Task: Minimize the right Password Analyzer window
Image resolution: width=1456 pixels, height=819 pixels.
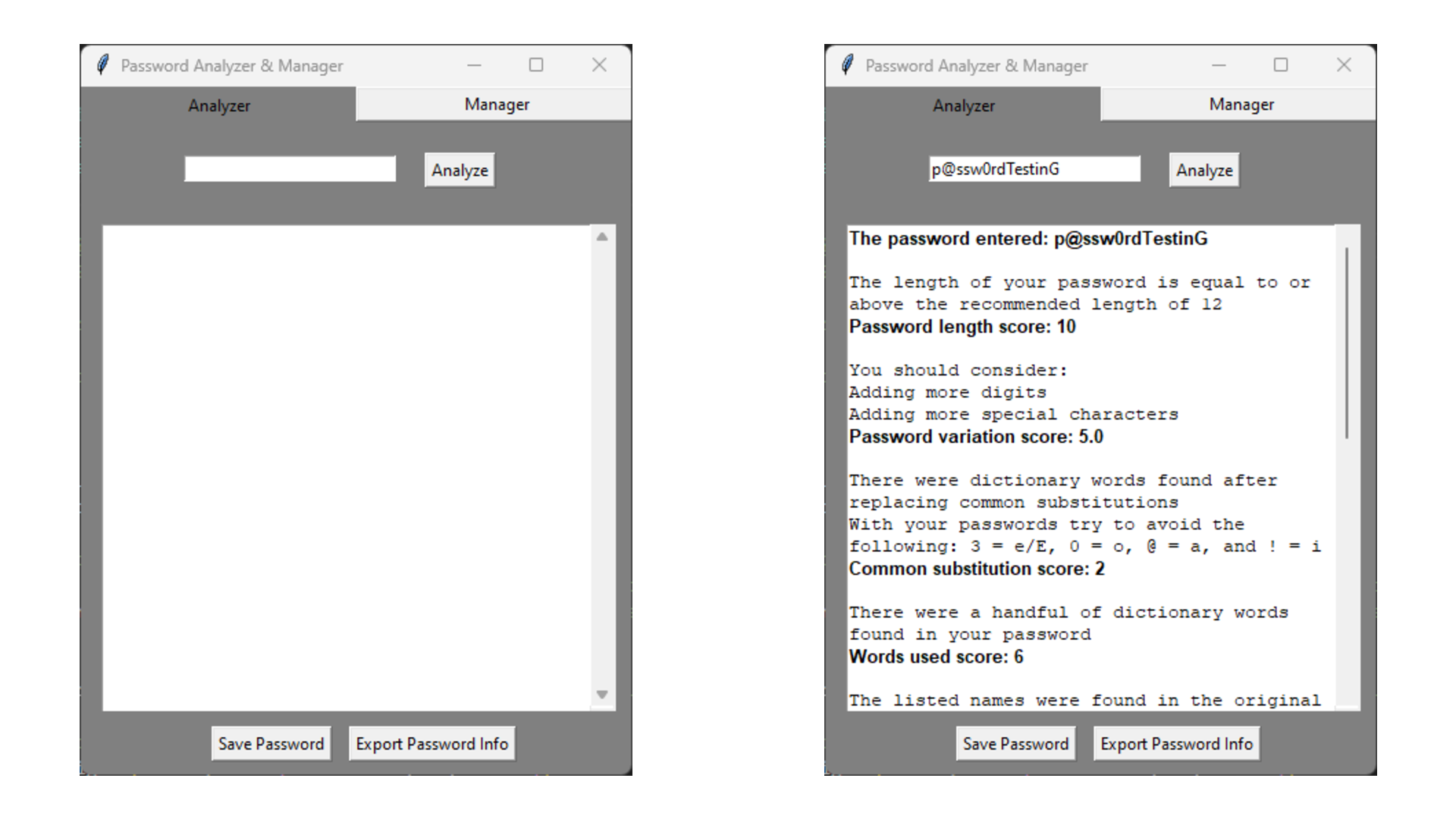Action: coord(1219,65)
